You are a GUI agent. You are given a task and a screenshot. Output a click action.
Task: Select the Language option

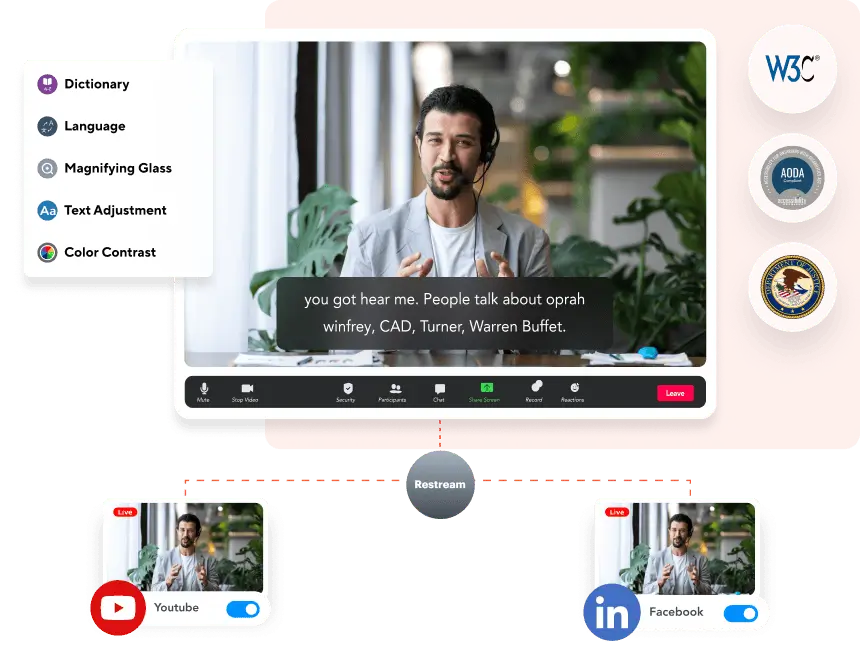click(95, 126)
